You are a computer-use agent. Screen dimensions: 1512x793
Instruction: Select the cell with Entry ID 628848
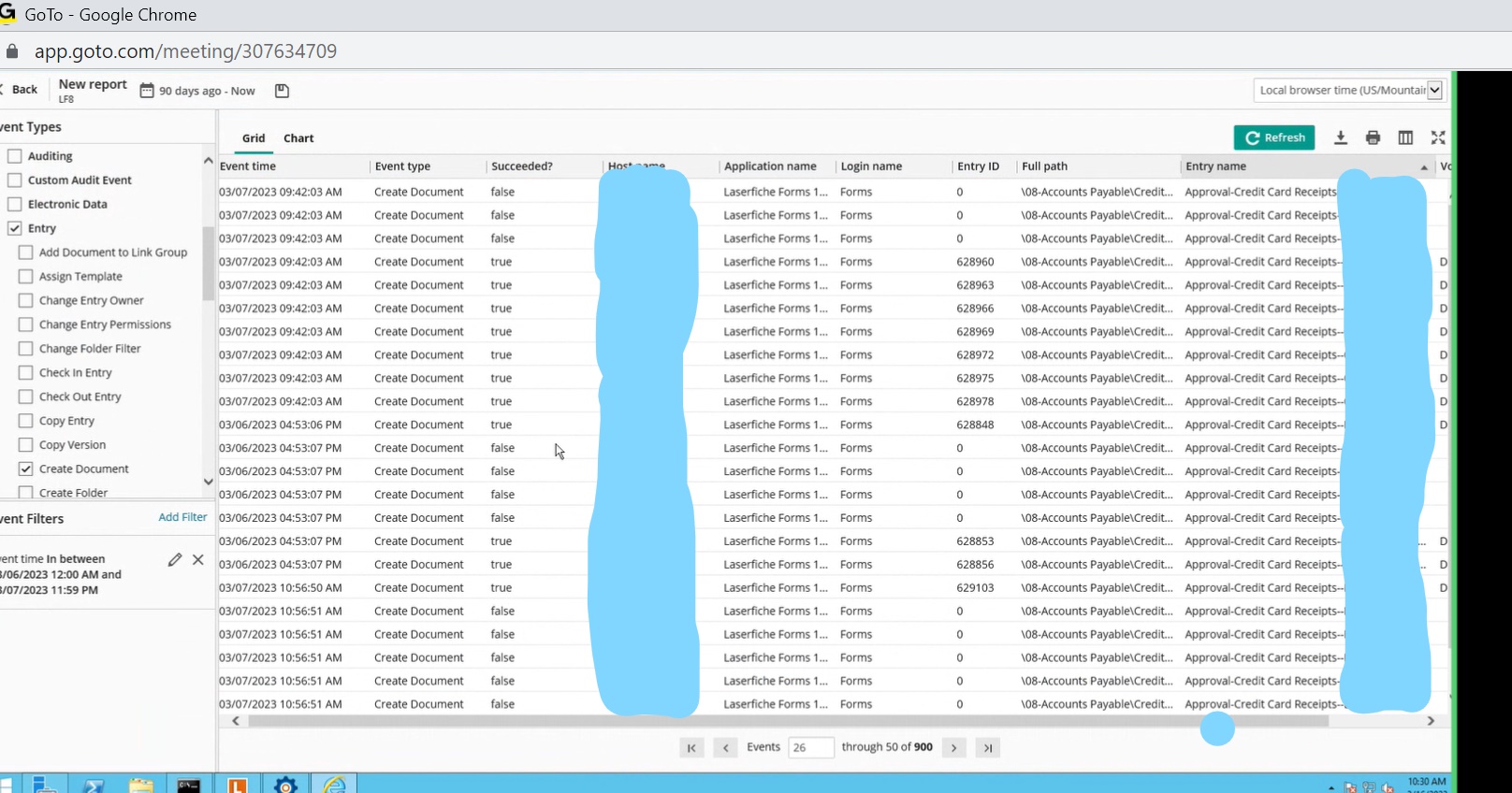click(975, 425)
